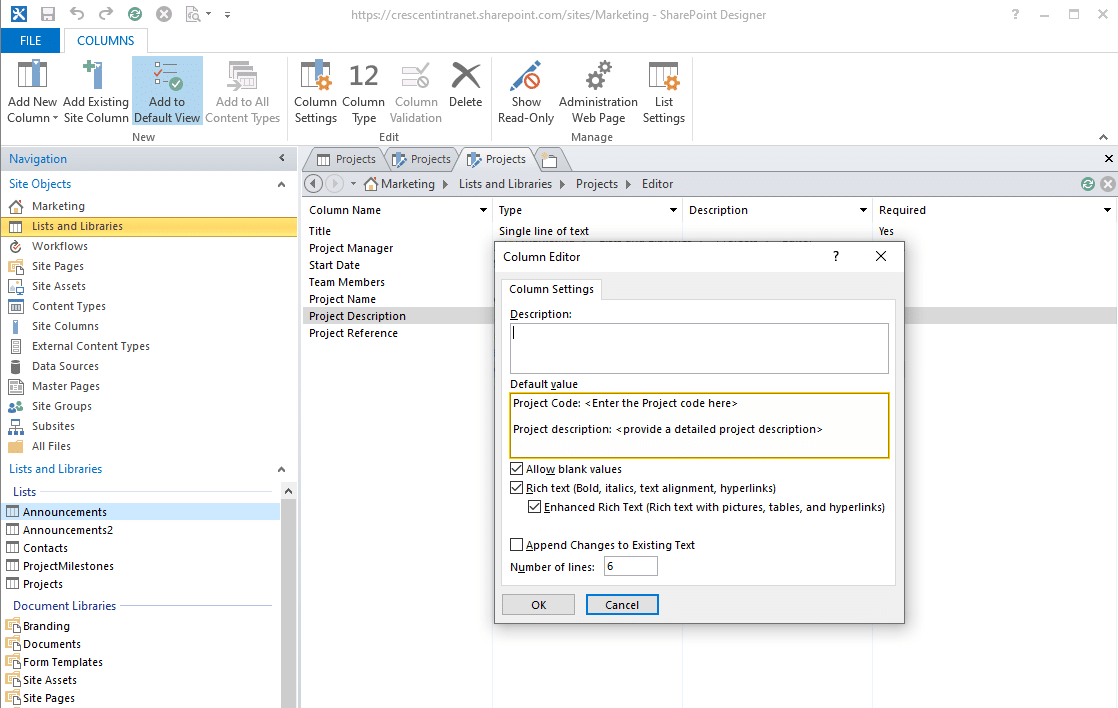
Task: Open Column Settings in the ribbon
Action: pos(315,89)
